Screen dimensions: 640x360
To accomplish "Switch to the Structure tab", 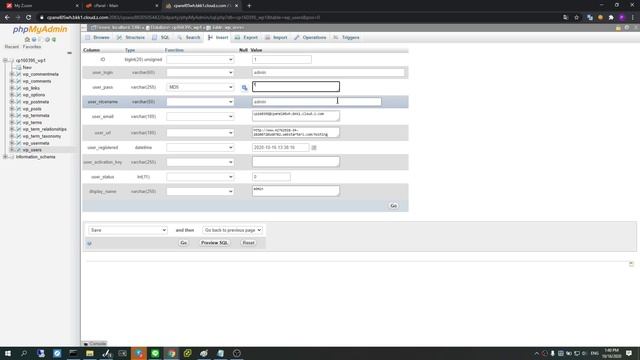I will pos(131,38).
